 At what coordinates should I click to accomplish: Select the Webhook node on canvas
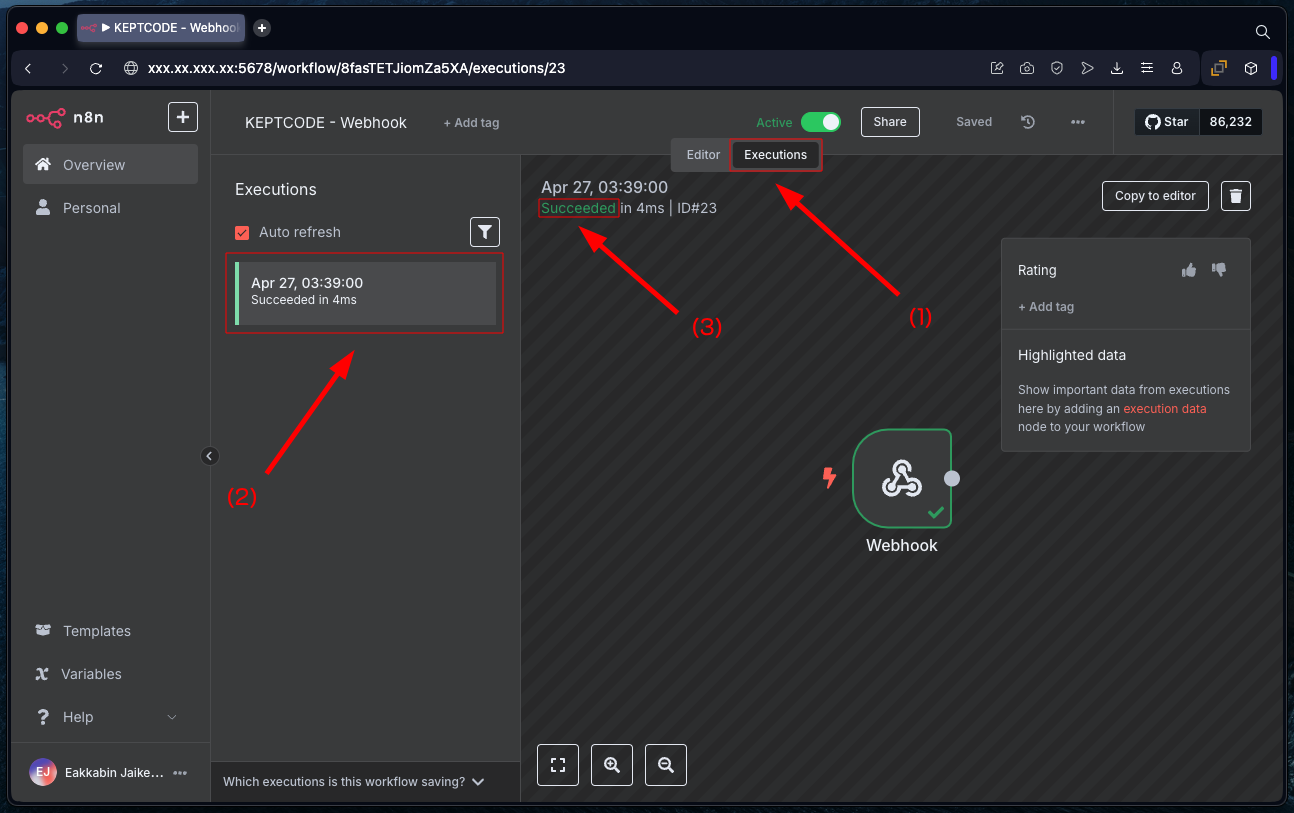901,479
